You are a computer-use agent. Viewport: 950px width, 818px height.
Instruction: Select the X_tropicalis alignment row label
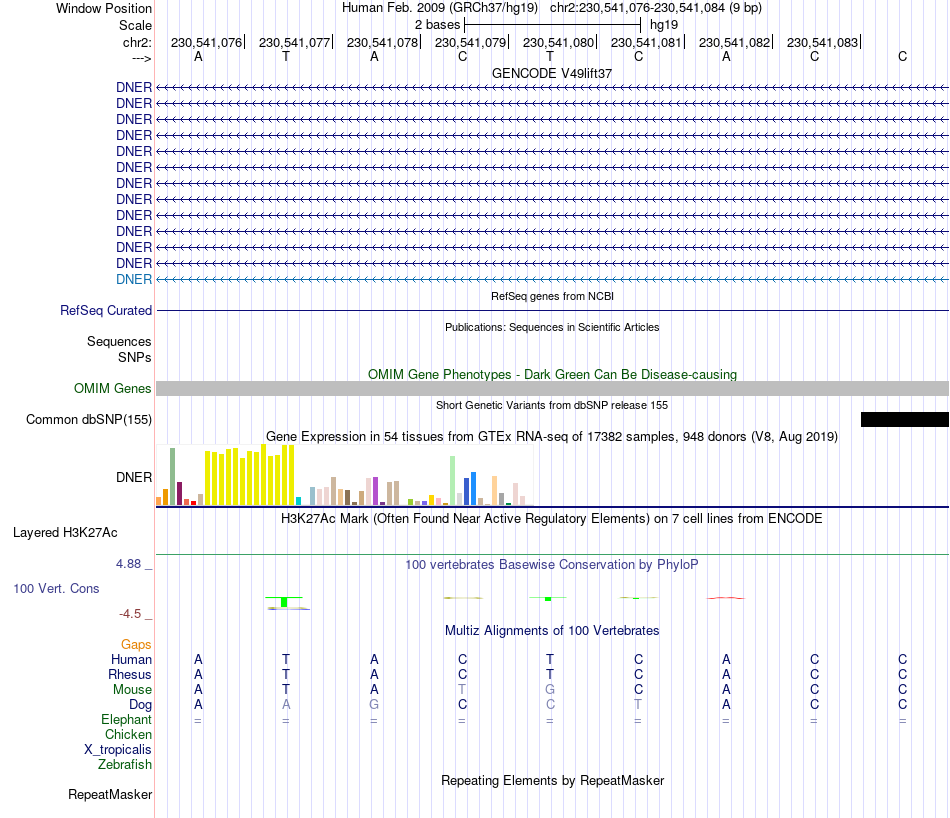(118, 750)
